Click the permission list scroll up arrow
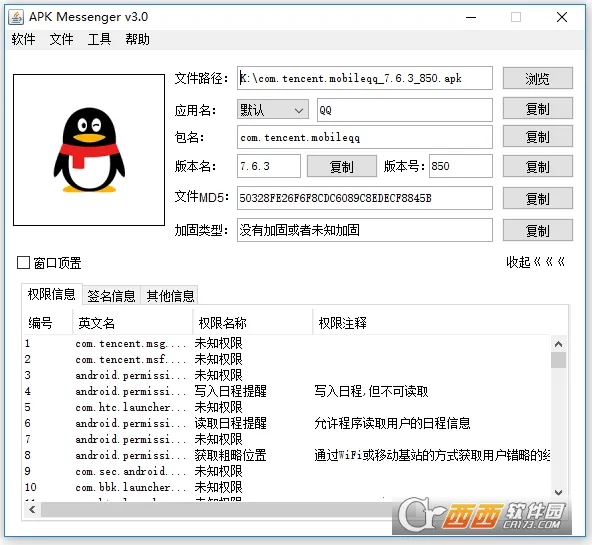 click(x=558, y=344)
